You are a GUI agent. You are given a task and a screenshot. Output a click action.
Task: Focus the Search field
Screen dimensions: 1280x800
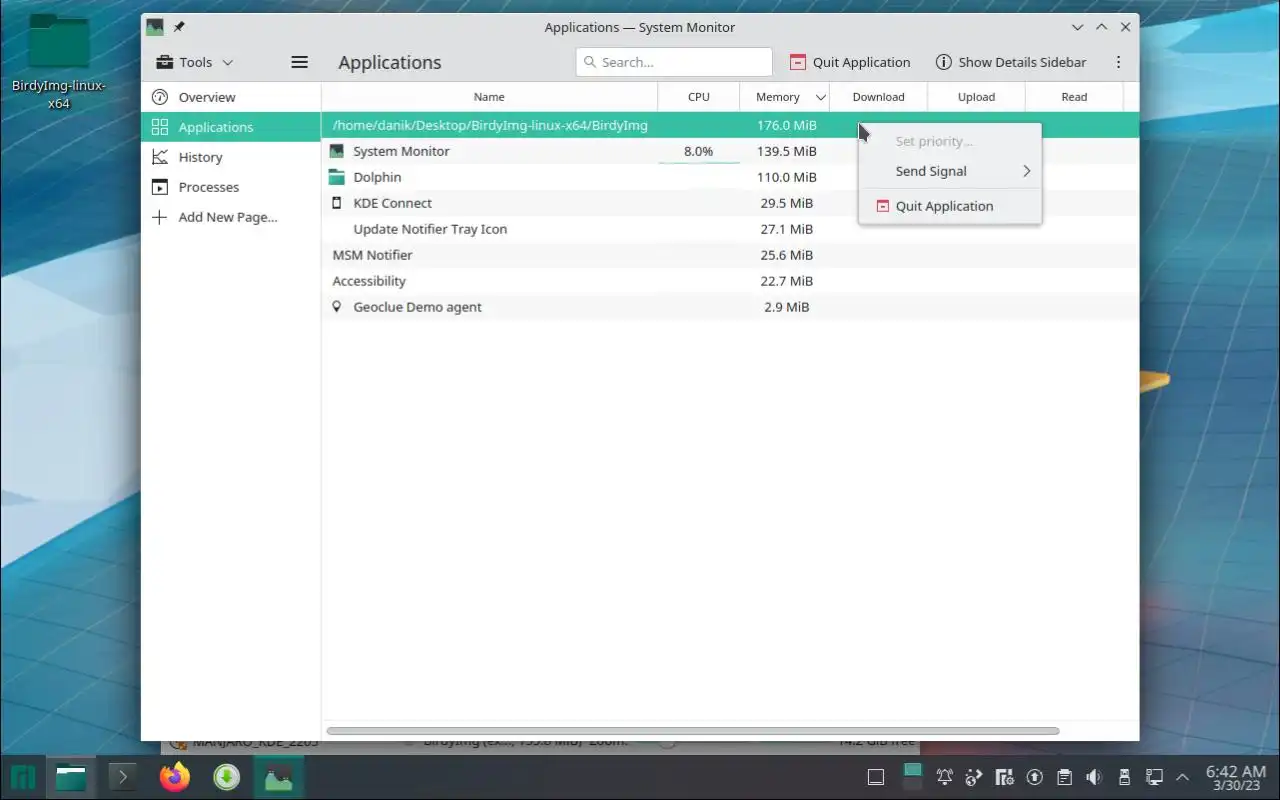[x=674, y=62]
